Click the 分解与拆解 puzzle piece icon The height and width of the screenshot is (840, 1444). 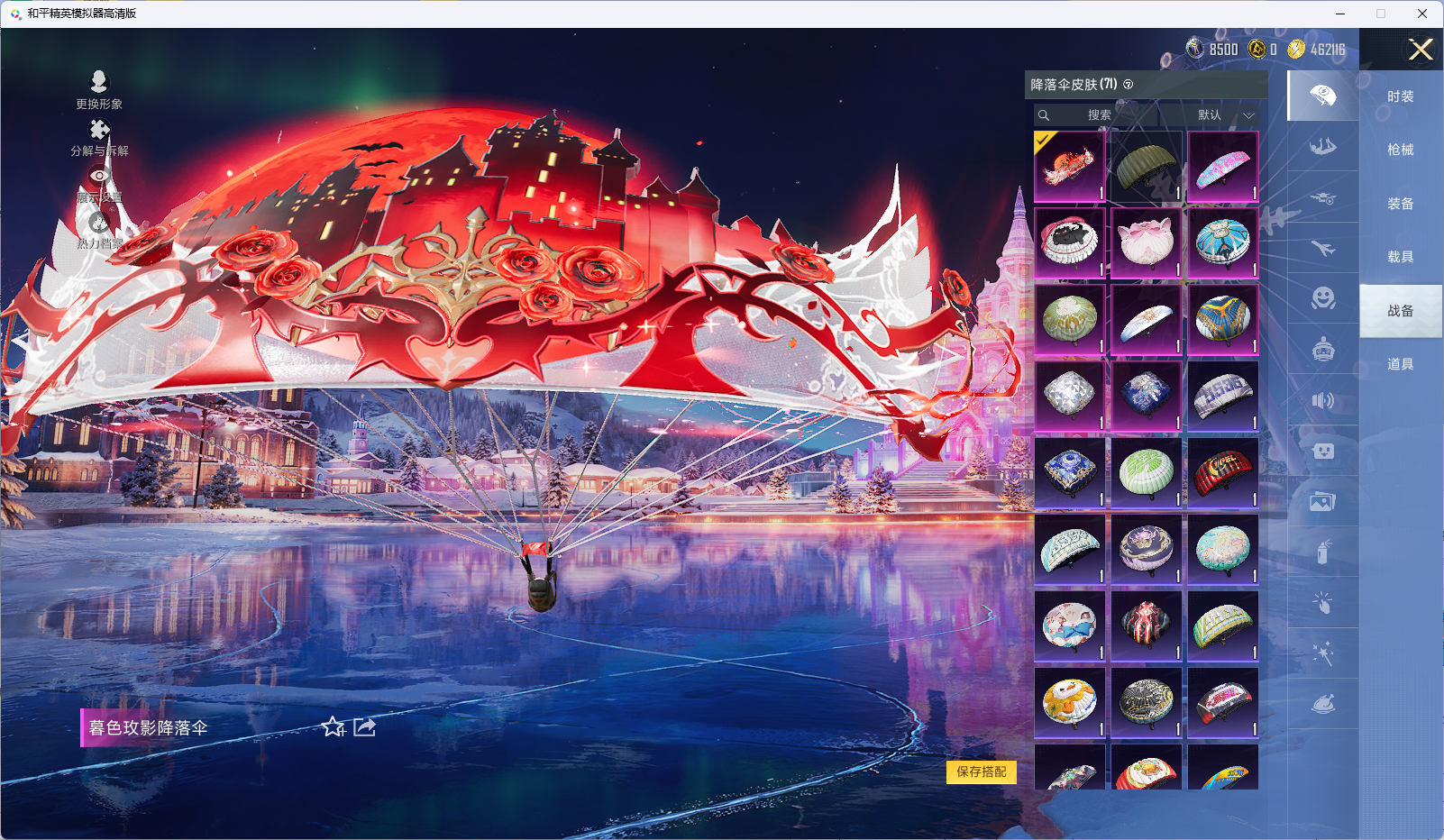(x=99, y=131)
